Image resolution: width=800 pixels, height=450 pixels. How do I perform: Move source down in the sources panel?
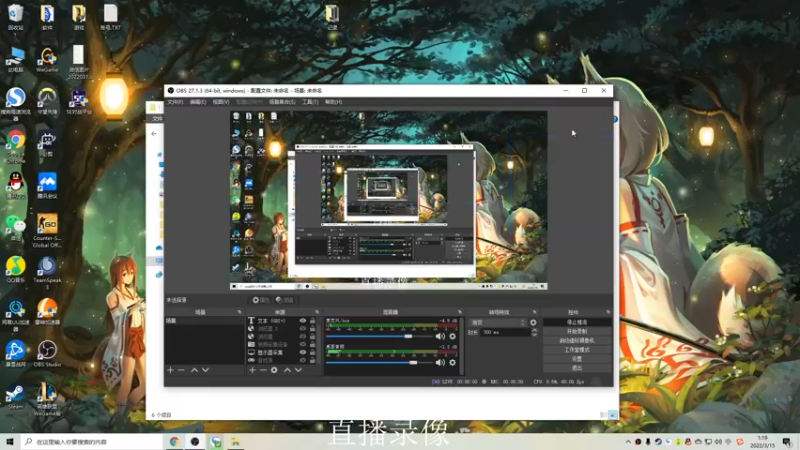pyautogui.click(x=298, y=370)
